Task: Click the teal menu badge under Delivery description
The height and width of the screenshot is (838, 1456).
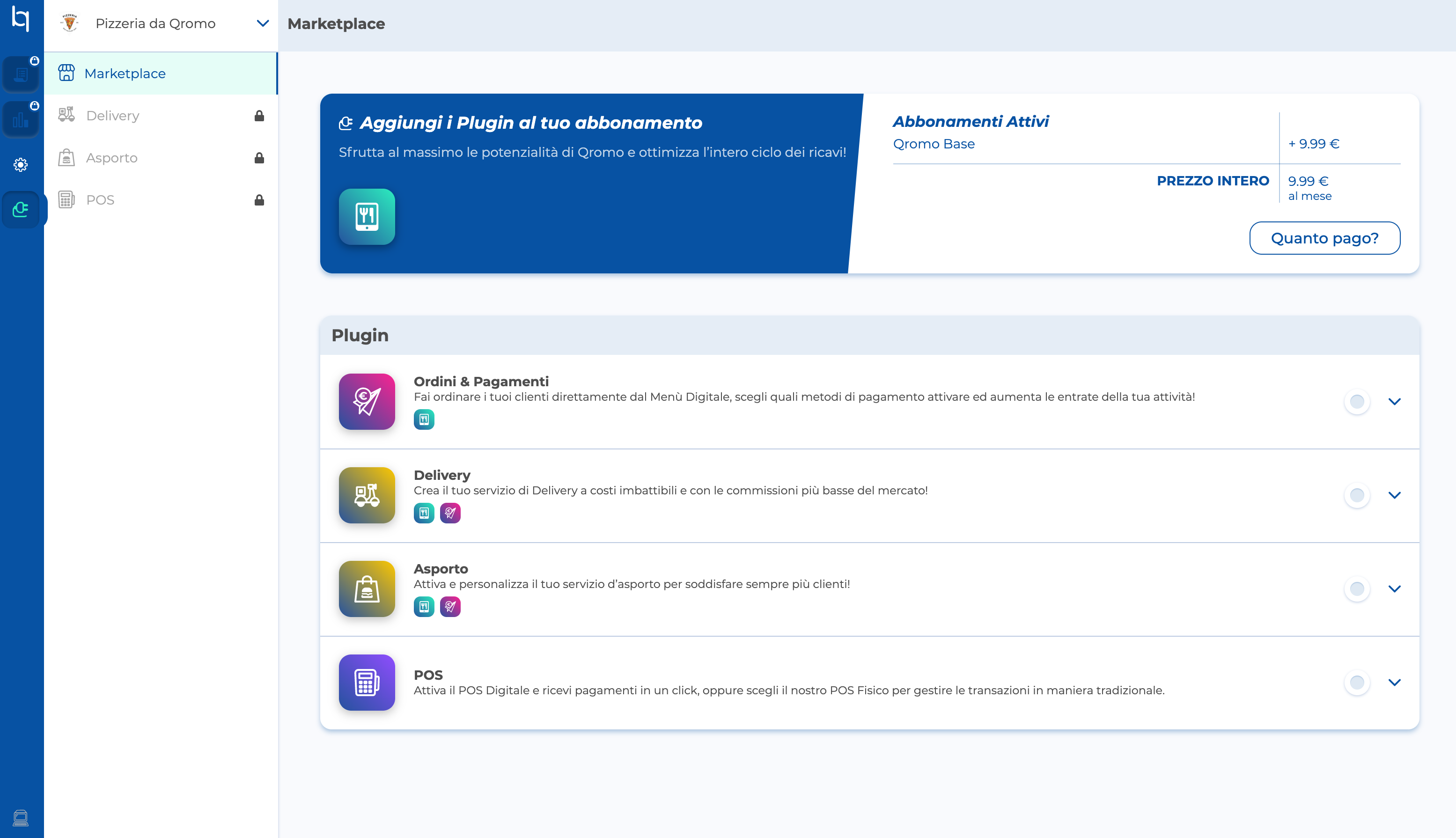Action: click(x=424, y=513)
